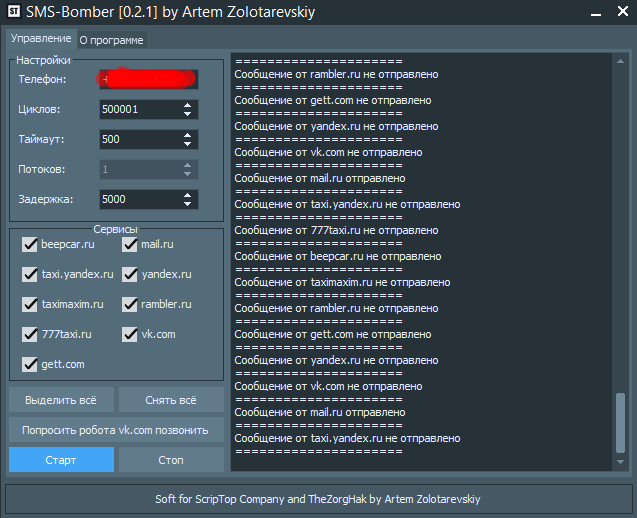Select the Управление tab
The width and height of the screenshot is (637, 518).
41,39
